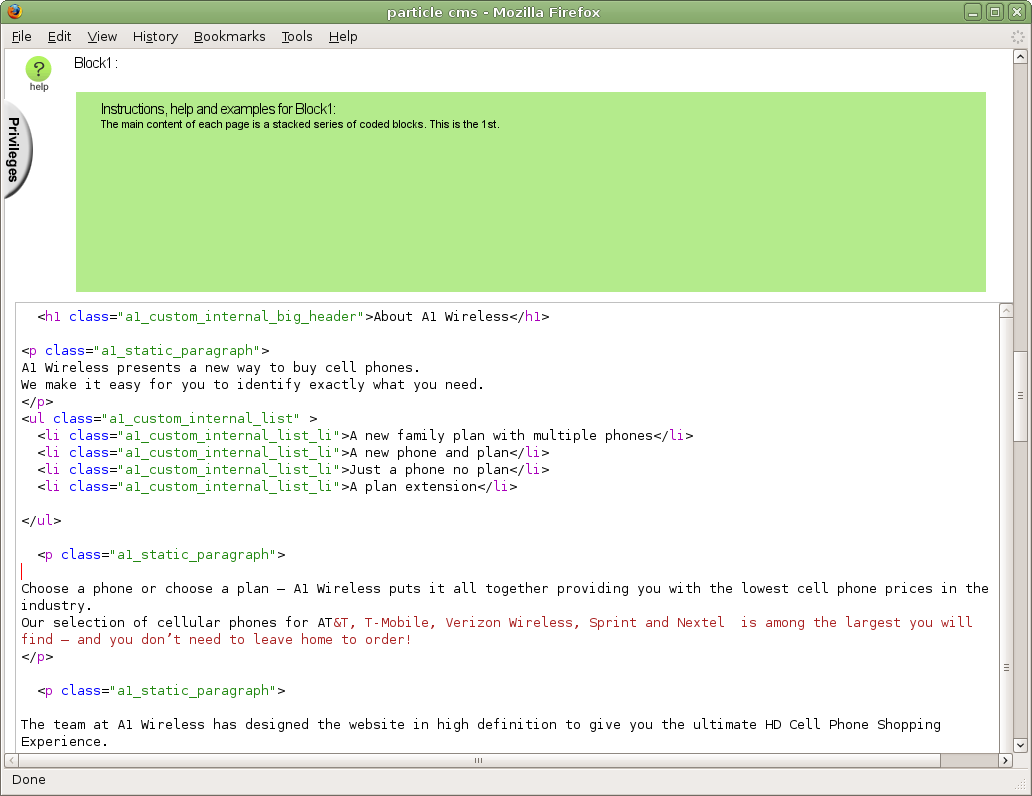Click the page scrollbar up arrow
This screenshot has height=796, width=1032.
(x=1020, y=56)
